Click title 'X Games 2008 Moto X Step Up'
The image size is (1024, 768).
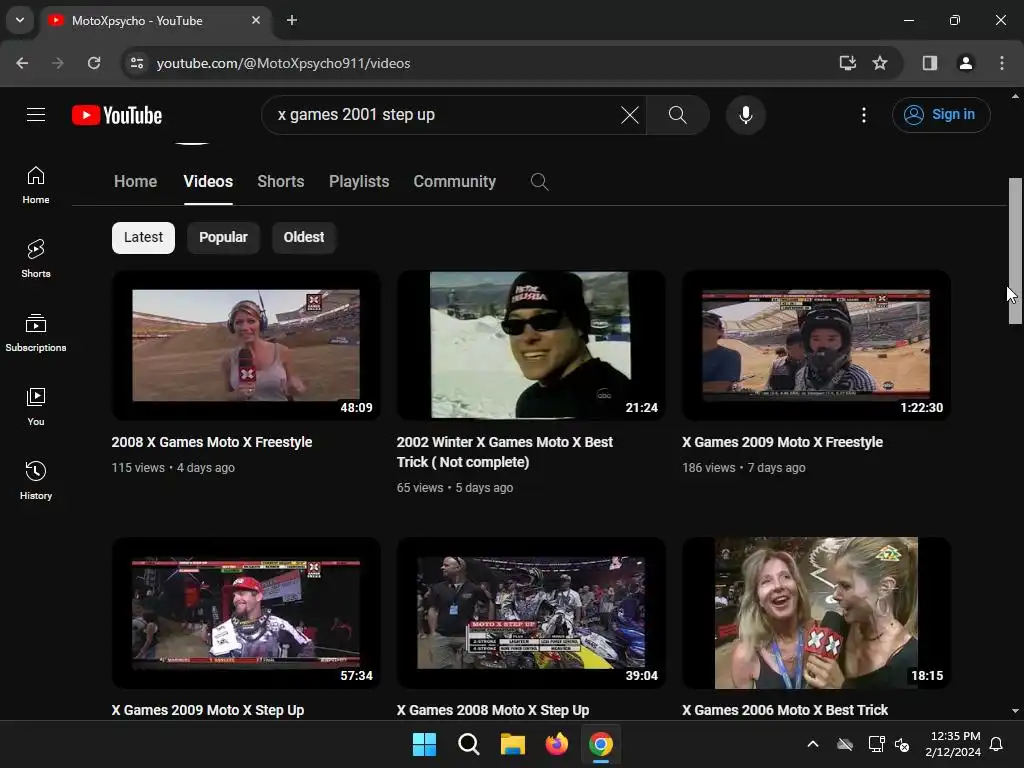(493, 710)
